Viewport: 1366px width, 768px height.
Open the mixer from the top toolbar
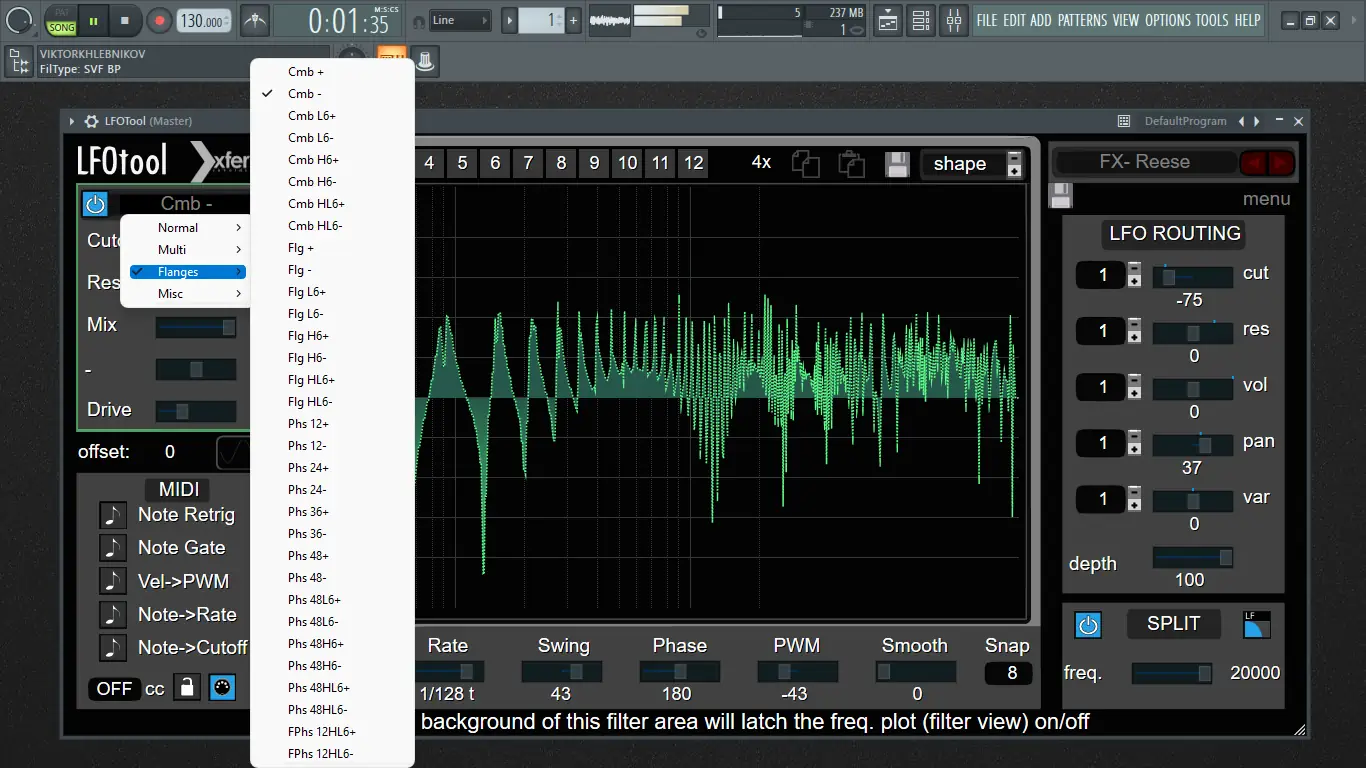click(954, 20)
